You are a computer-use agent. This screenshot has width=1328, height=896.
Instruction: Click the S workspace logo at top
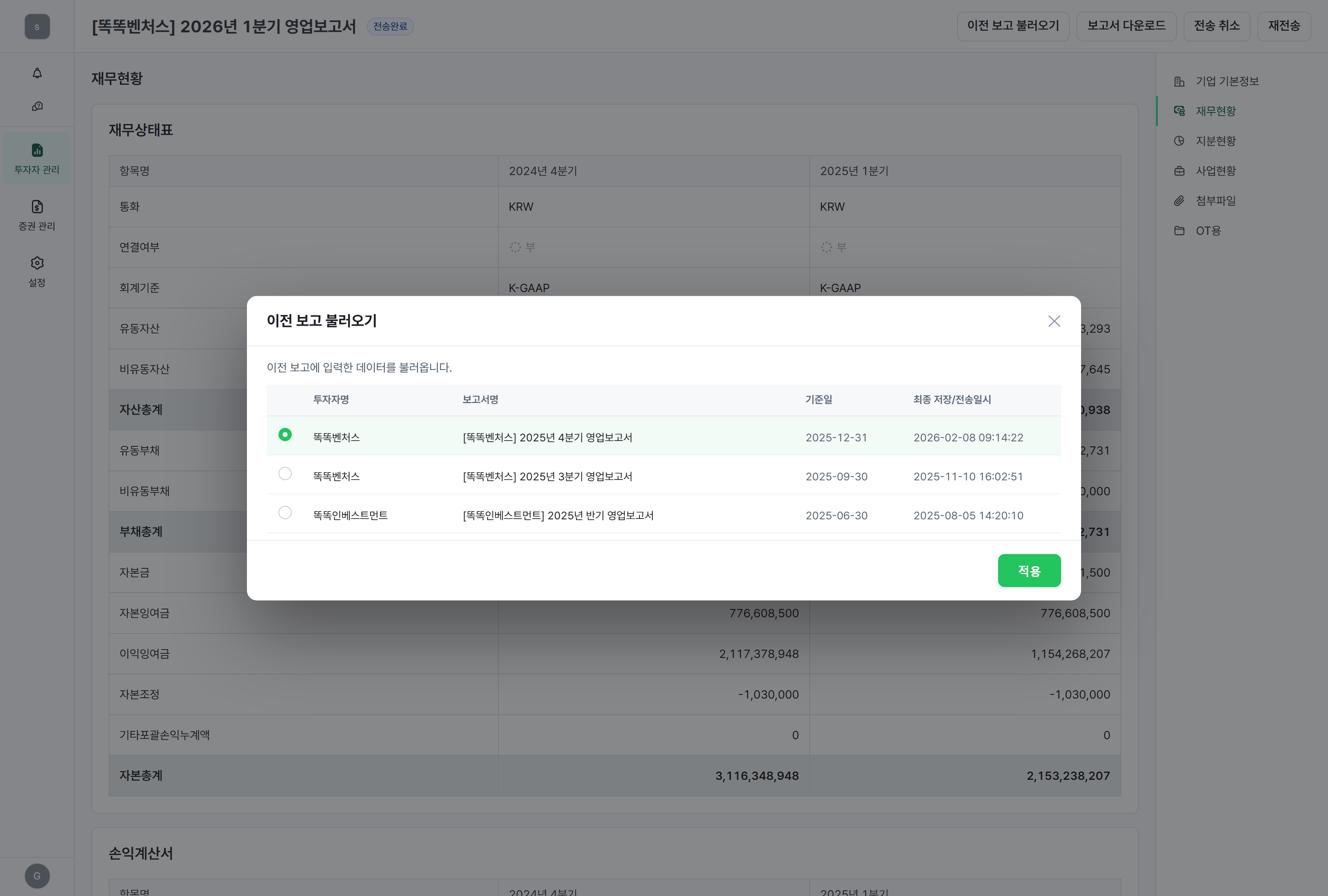click(x=37, y=27)
